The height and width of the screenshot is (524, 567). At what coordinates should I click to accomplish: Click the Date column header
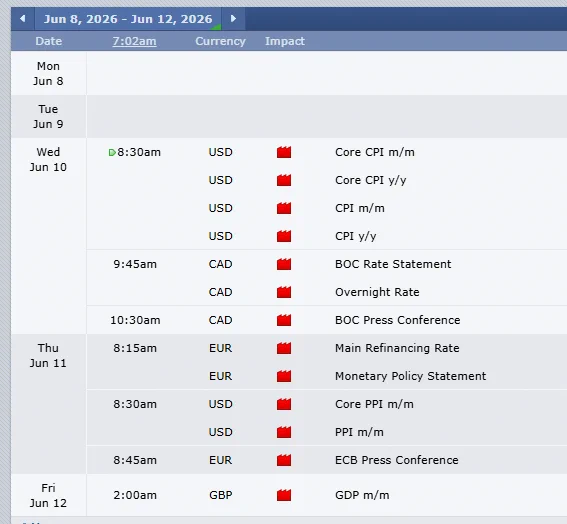48,41
